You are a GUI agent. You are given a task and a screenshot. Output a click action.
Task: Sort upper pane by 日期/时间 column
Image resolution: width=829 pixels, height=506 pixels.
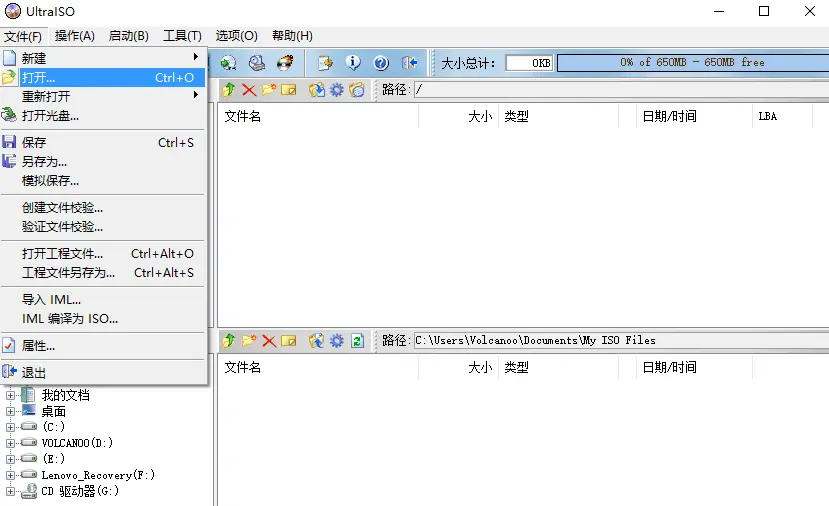pos(694,116)
